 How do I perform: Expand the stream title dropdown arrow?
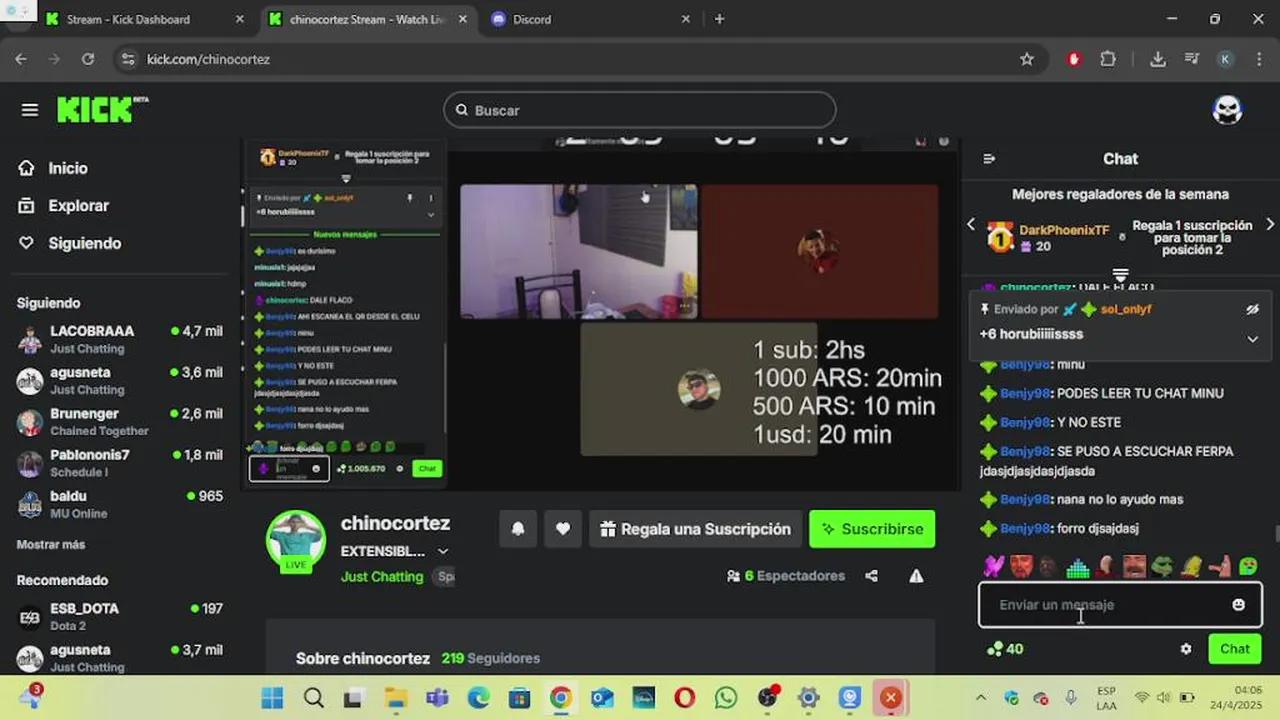443,551
